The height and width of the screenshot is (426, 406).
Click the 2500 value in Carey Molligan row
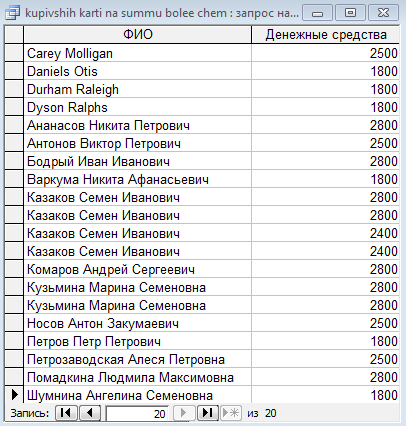[325, 53]
